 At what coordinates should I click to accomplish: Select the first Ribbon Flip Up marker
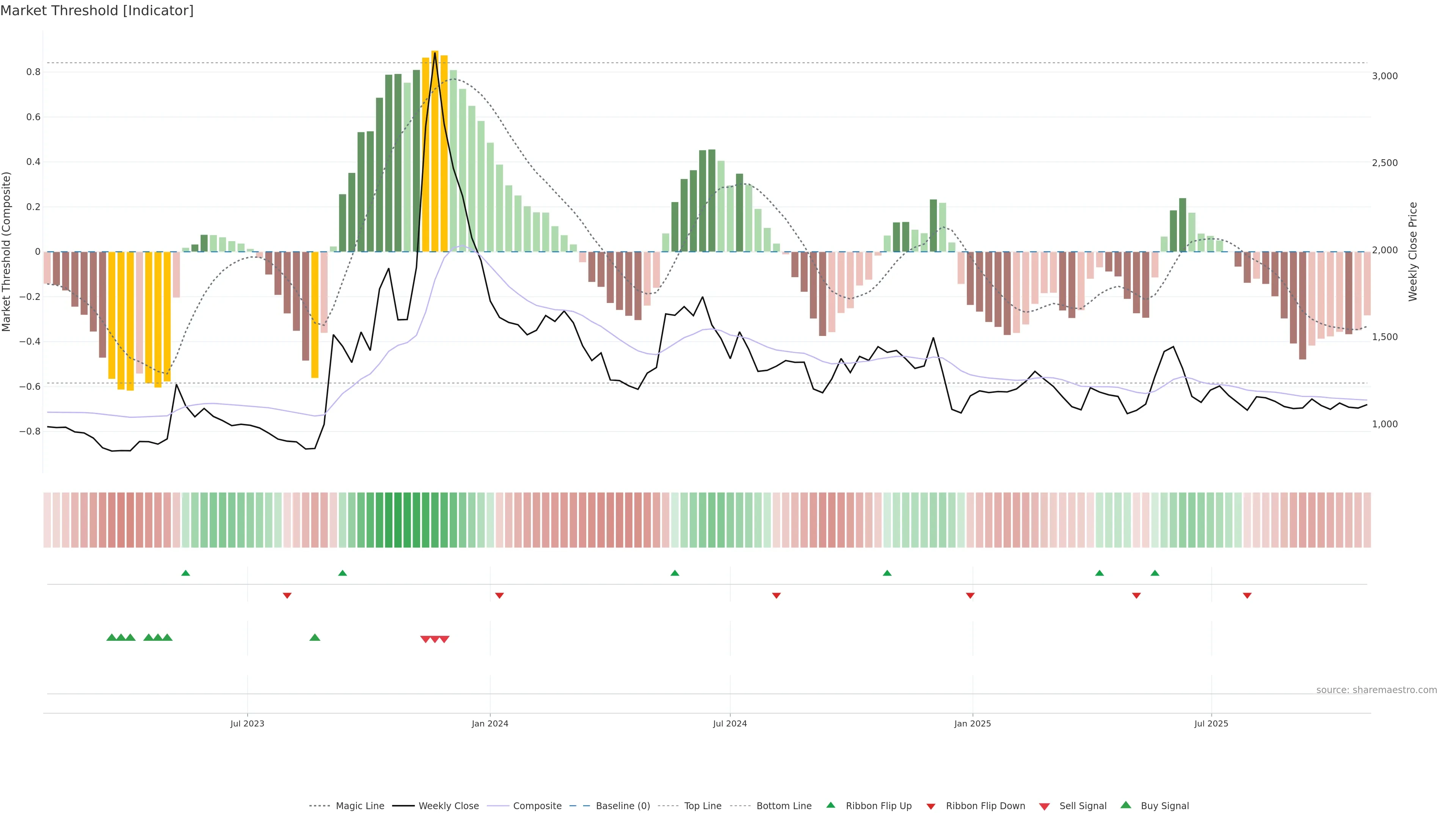[185, 573]
